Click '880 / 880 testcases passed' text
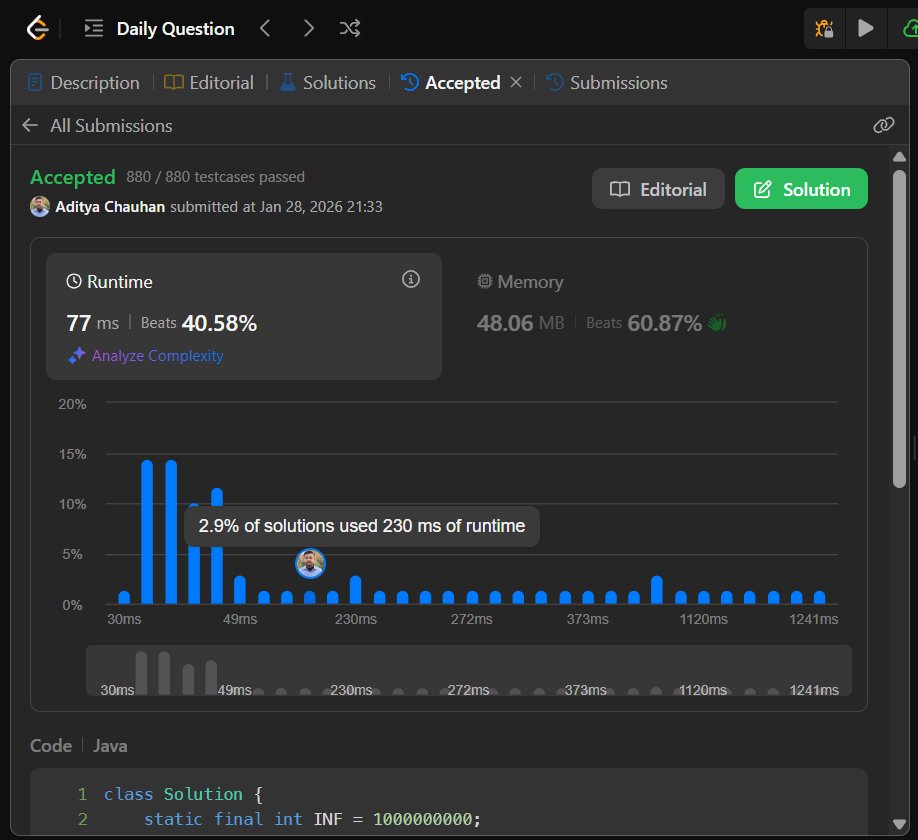918x840 pixels. [x=215, y=177]
